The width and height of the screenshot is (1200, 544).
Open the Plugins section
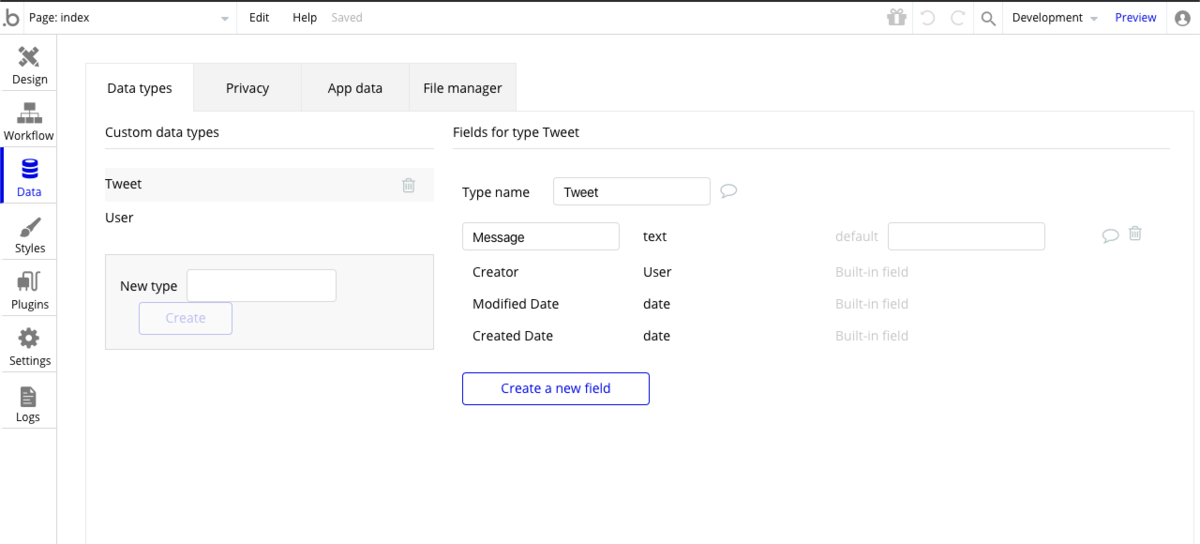[29, 290]
